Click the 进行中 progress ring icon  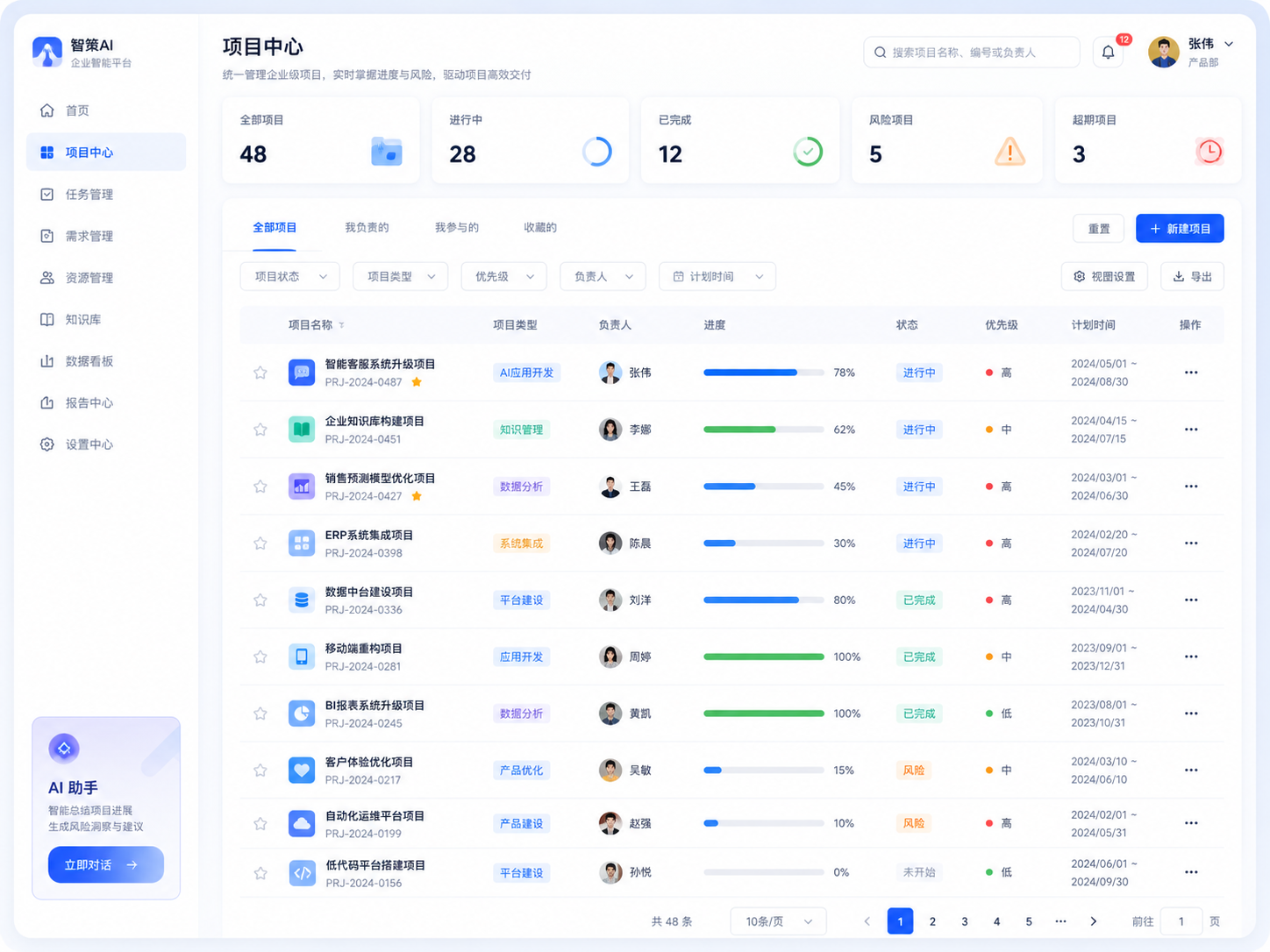(597, 152)
